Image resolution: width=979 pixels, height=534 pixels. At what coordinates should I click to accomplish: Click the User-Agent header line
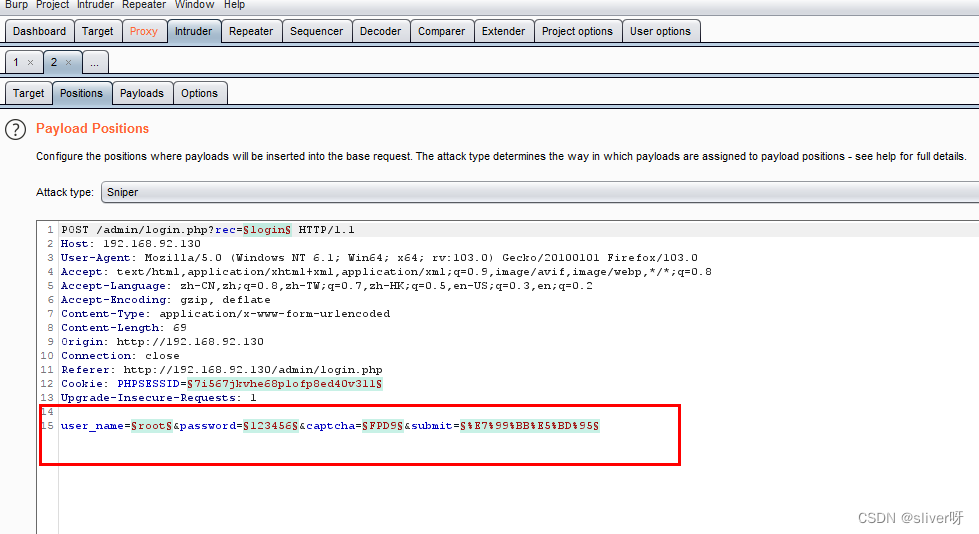click(379, 257)
